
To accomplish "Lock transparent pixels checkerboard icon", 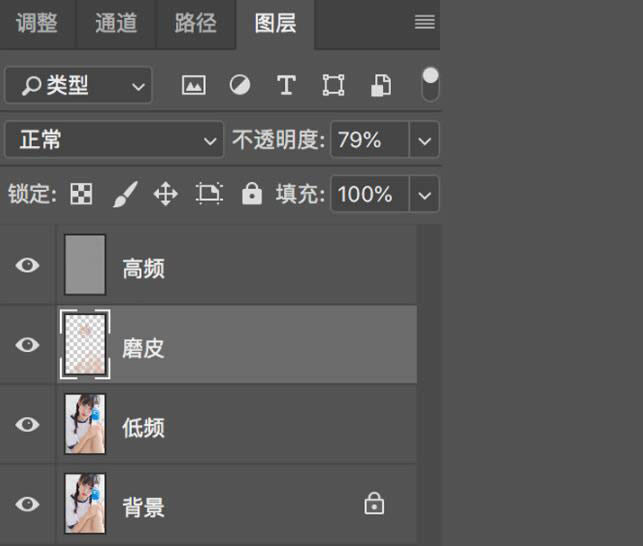I will [x=81, y=194].
